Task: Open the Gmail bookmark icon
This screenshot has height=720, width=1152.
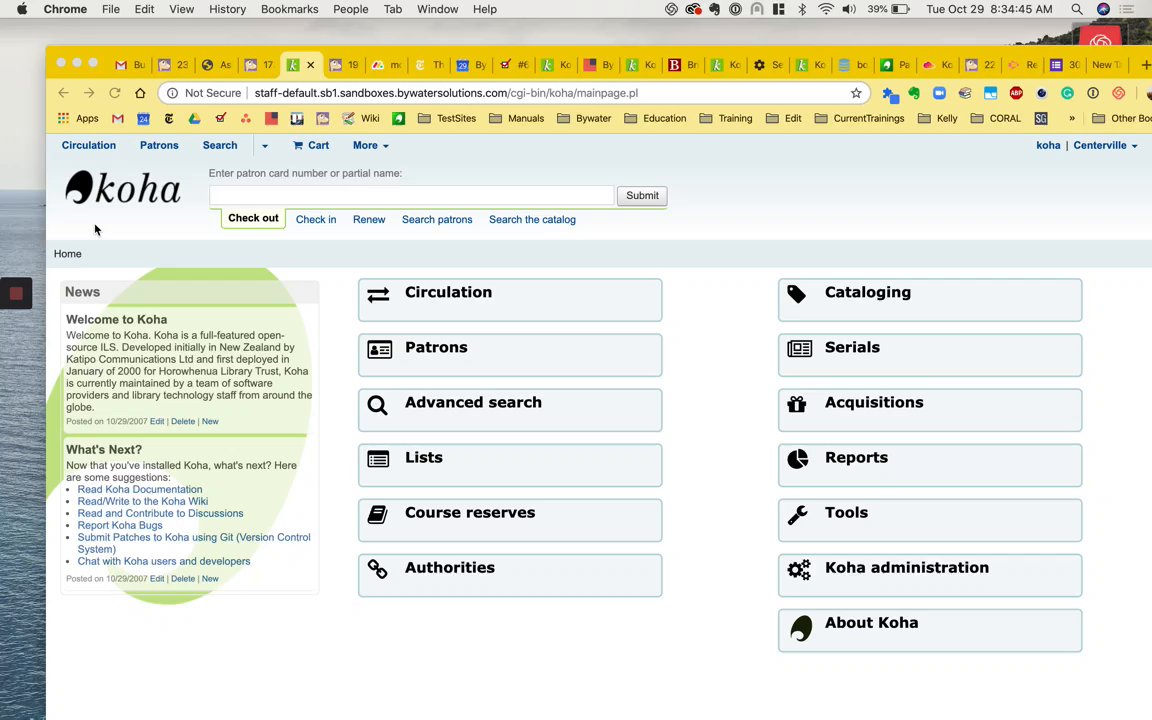Action: (118, 118)
